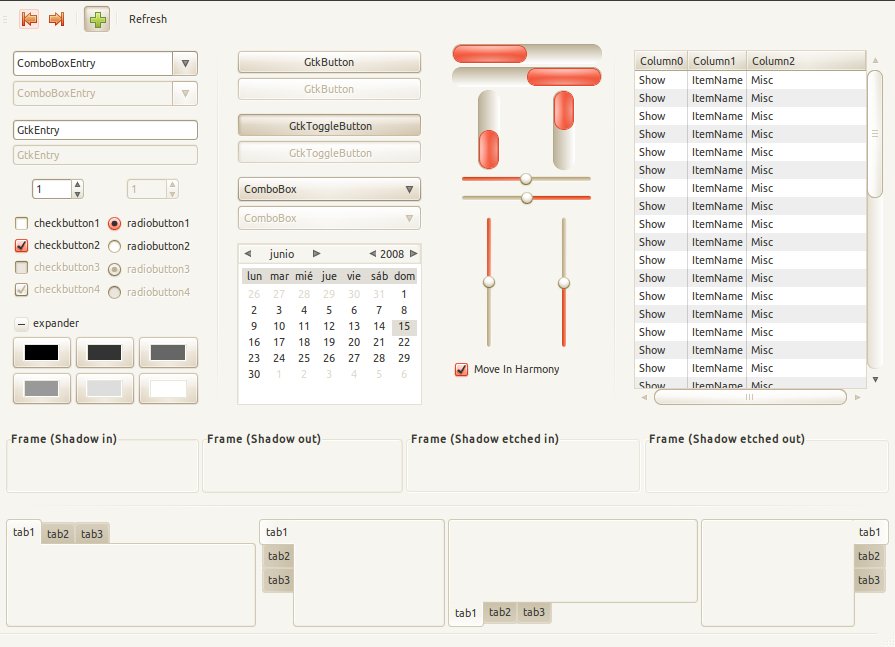Click the top horizontal red scrollbar thumb
Viewport: 895px width, 647px height.
(490, 54)
